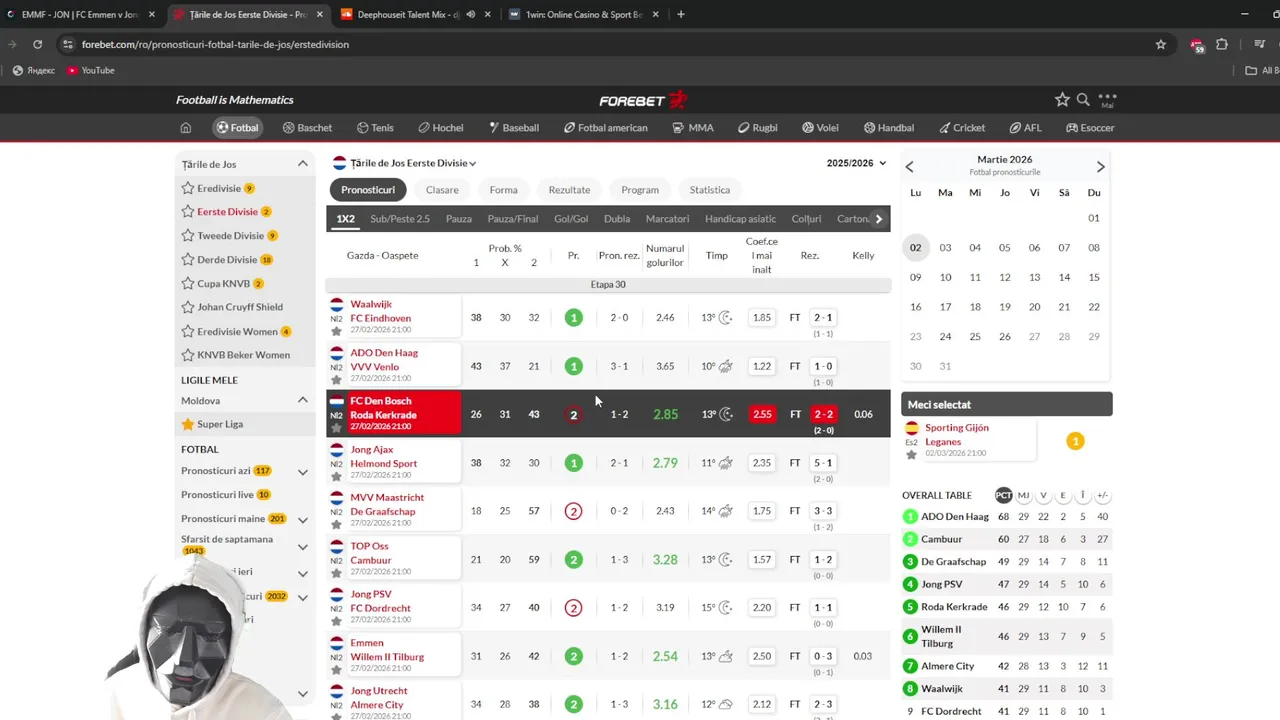Open the Esoccer section
The width and height of the screenshot is (1280, 720).
(x=1090, y=128)
